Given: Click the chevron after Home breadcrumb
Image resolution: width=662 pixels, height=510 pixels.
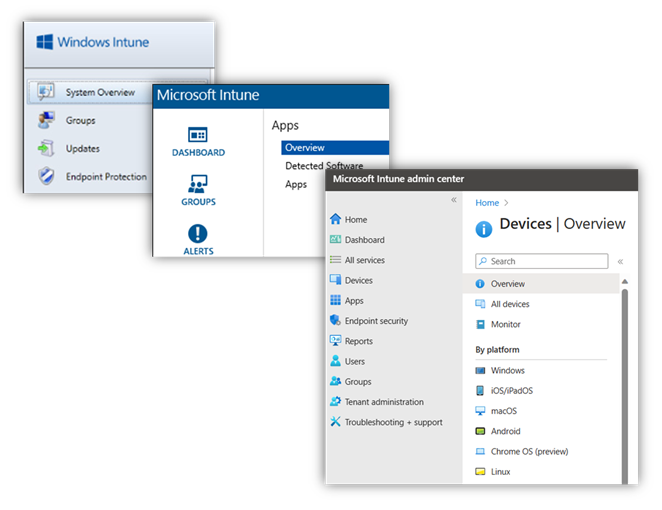Looking at the screenshot, I should pyautogui.click(x=506, y=203).
